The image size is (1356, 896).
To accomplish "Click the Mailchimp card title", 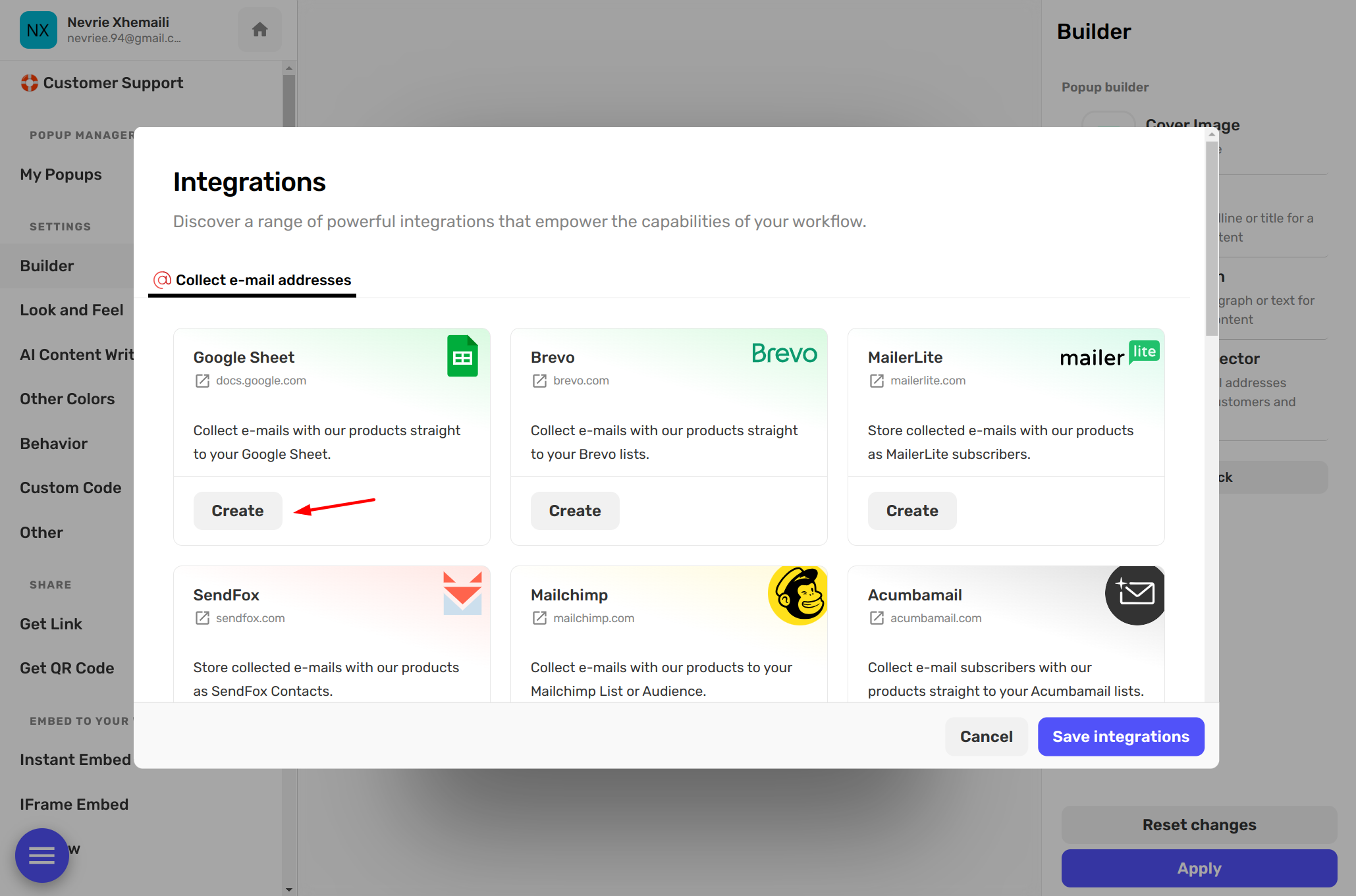I will (x=569, y=595).
